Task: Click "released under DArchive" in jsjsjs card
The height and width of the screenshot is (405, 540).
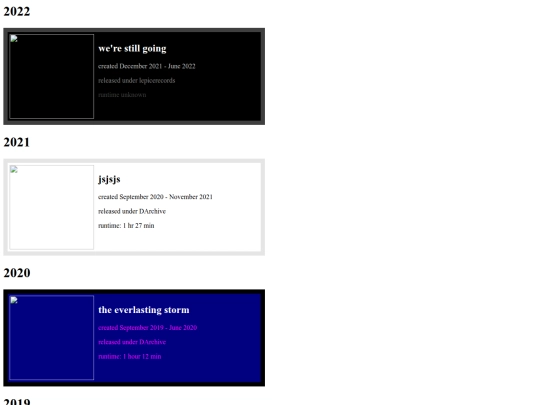Action: coord(132,211)
